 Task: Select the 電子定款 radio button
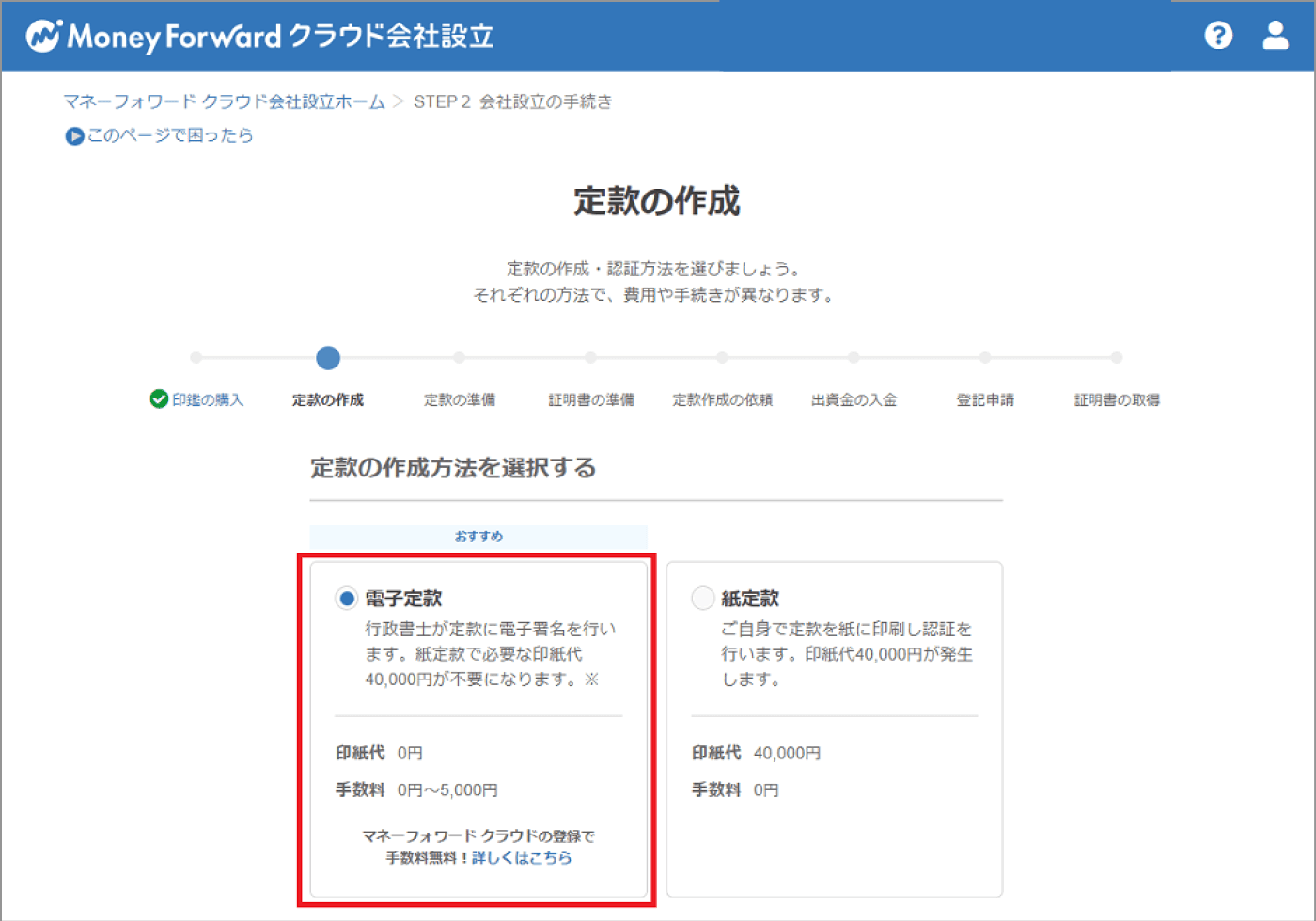tap(347, 598)
